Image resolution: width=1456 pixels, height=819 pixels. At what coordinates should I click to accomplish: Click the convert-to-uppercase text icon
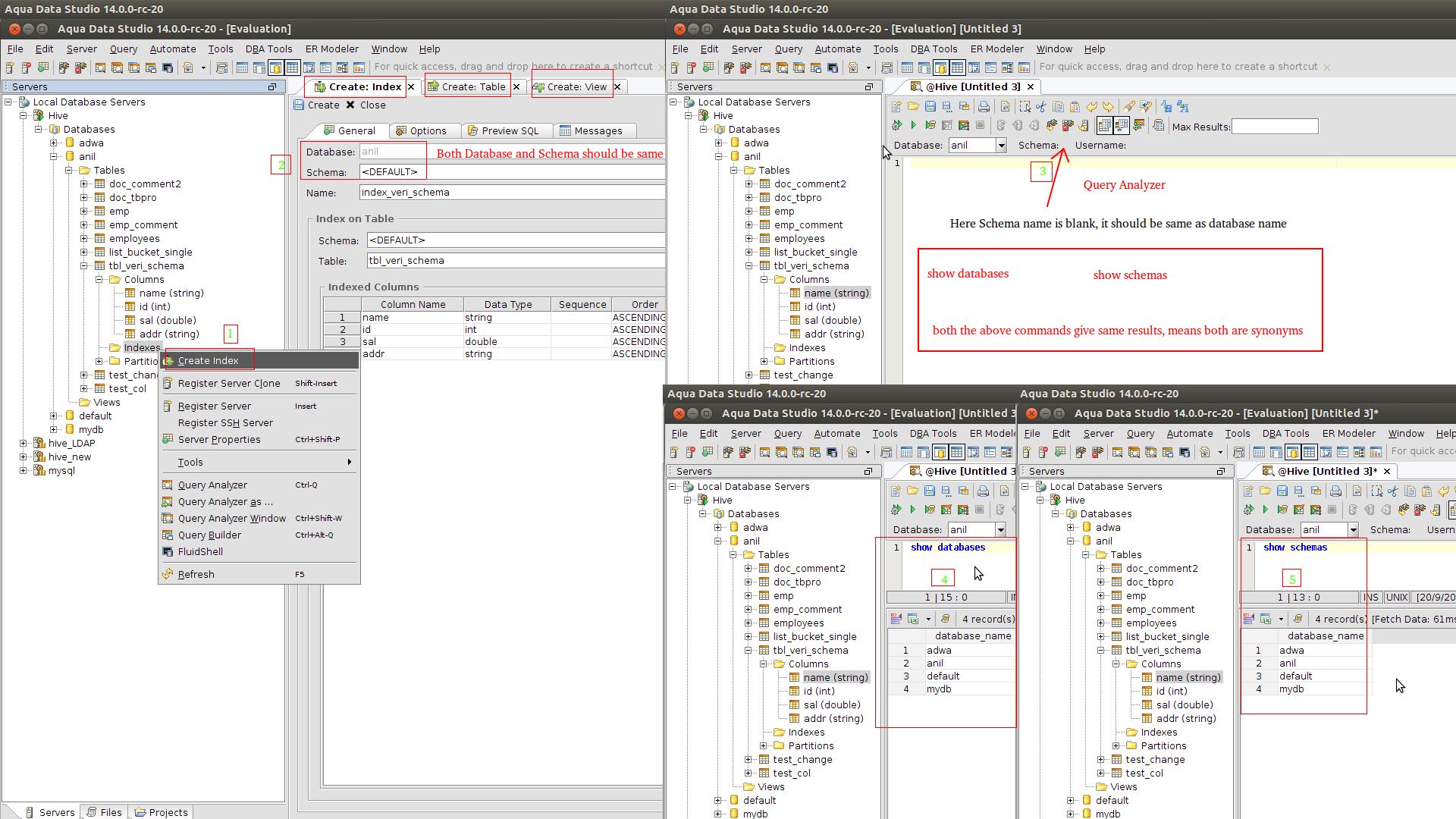pos(1183,107)
